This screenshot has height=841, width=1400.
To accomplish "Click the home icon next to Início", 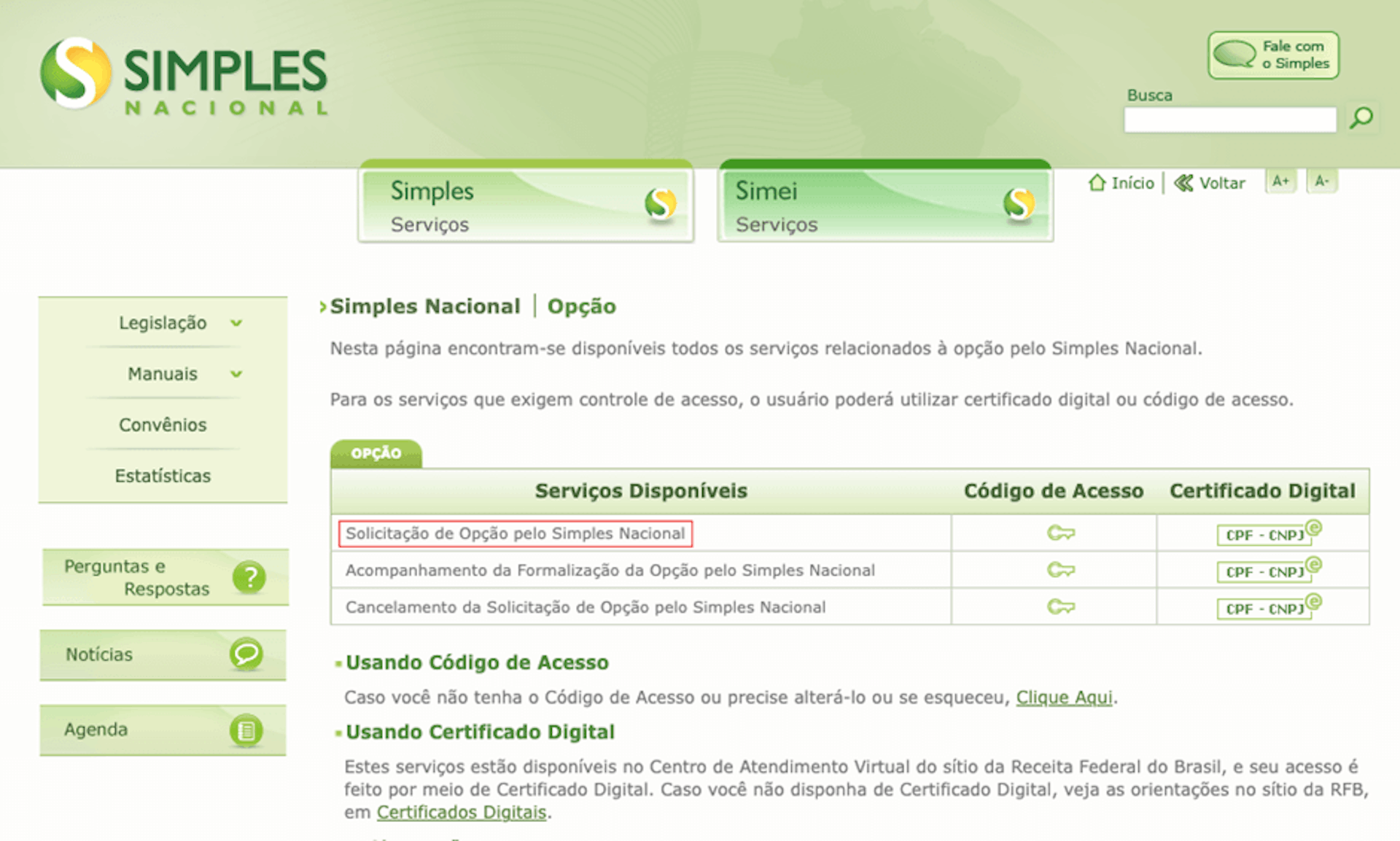I will click(x=1097, y=182).
